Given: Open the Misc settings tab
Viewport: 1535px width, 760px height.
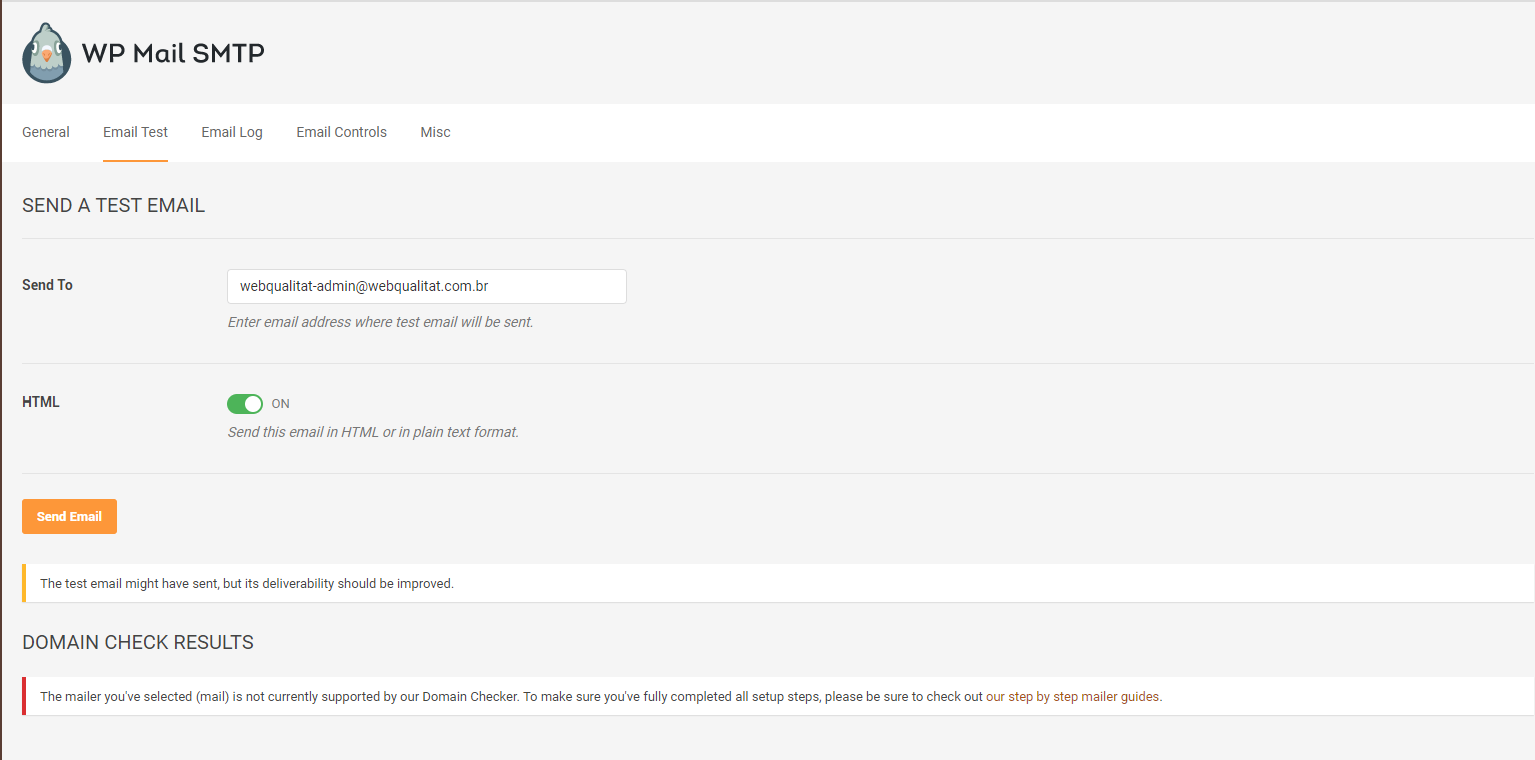Looking at the screenshot, I should 435,132.
